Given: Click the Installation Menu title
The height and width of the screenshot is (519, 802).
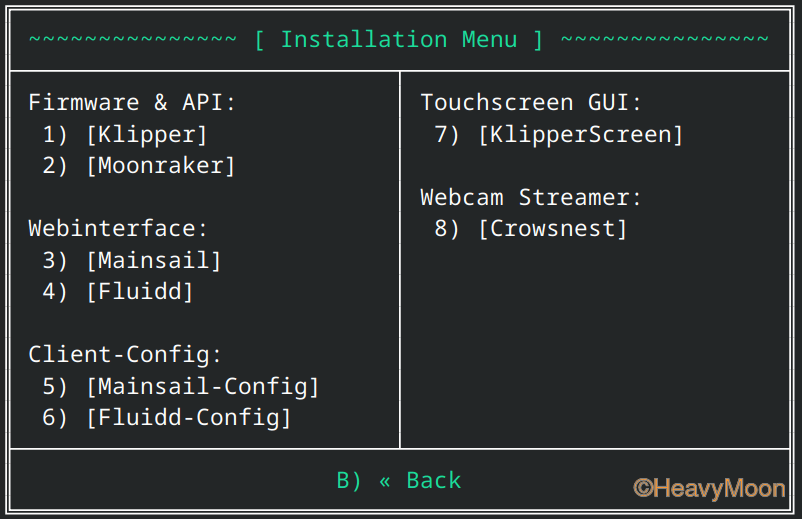Looking at the screenshot, I should click(x=398, y=40).
